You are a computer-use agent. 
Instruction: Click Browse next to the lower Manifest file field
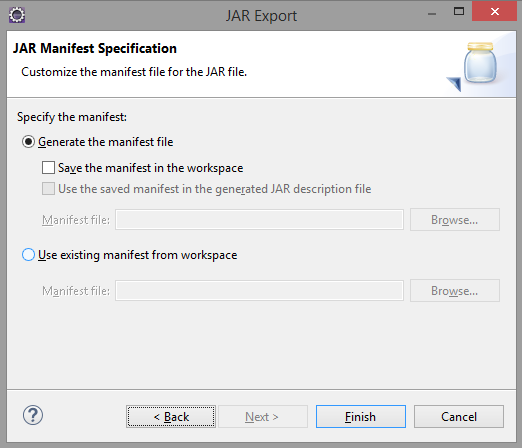pos(455,291)
